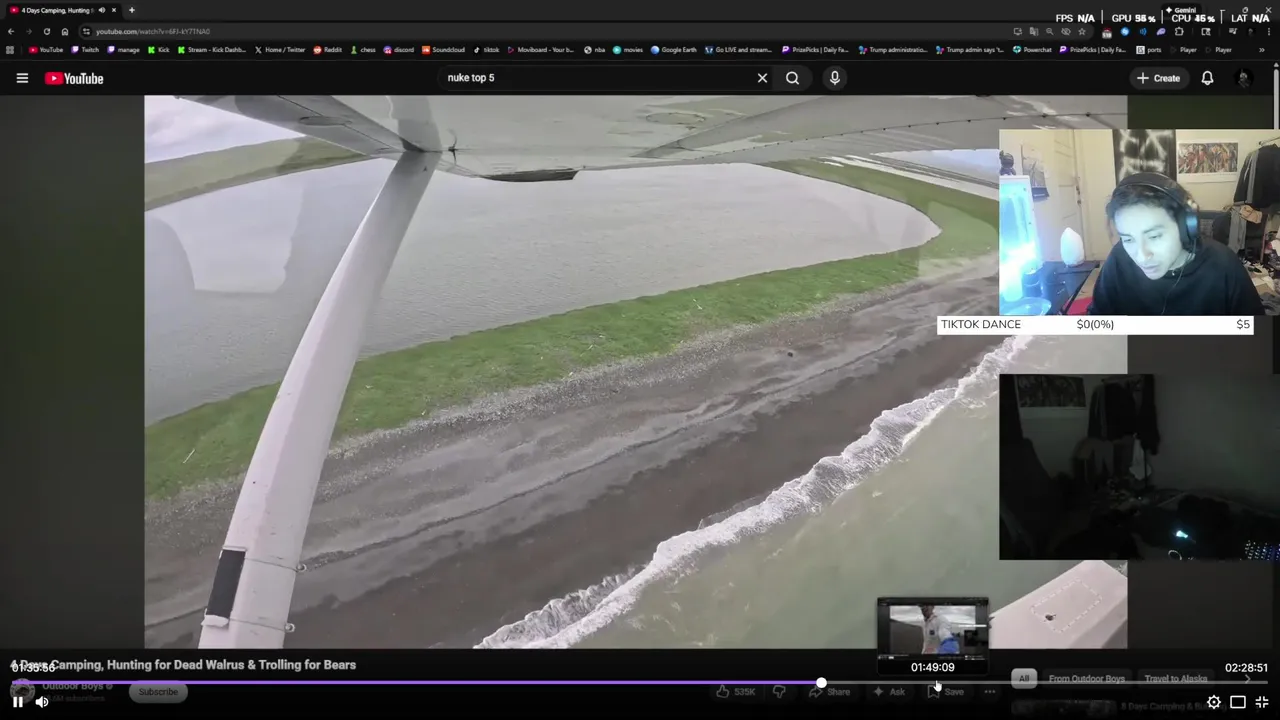Open the Twitch bookmark
Viewport: 1280px width, 720px height.
[85, 49]
